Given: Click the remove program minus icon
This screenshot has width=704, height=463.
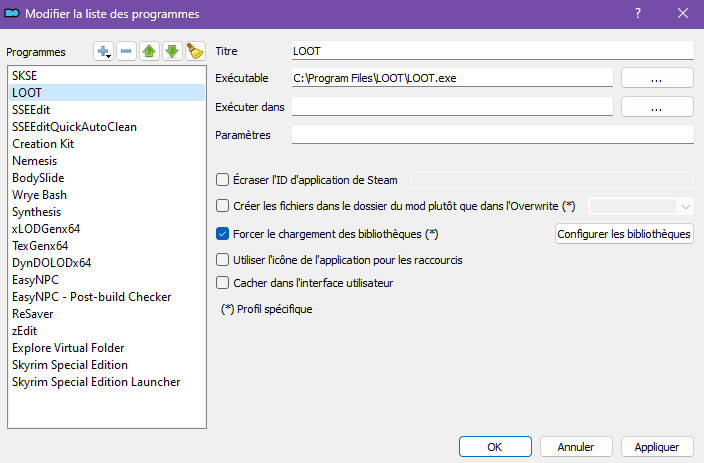Looking at the screenshot, I should (x=126, y=51).
